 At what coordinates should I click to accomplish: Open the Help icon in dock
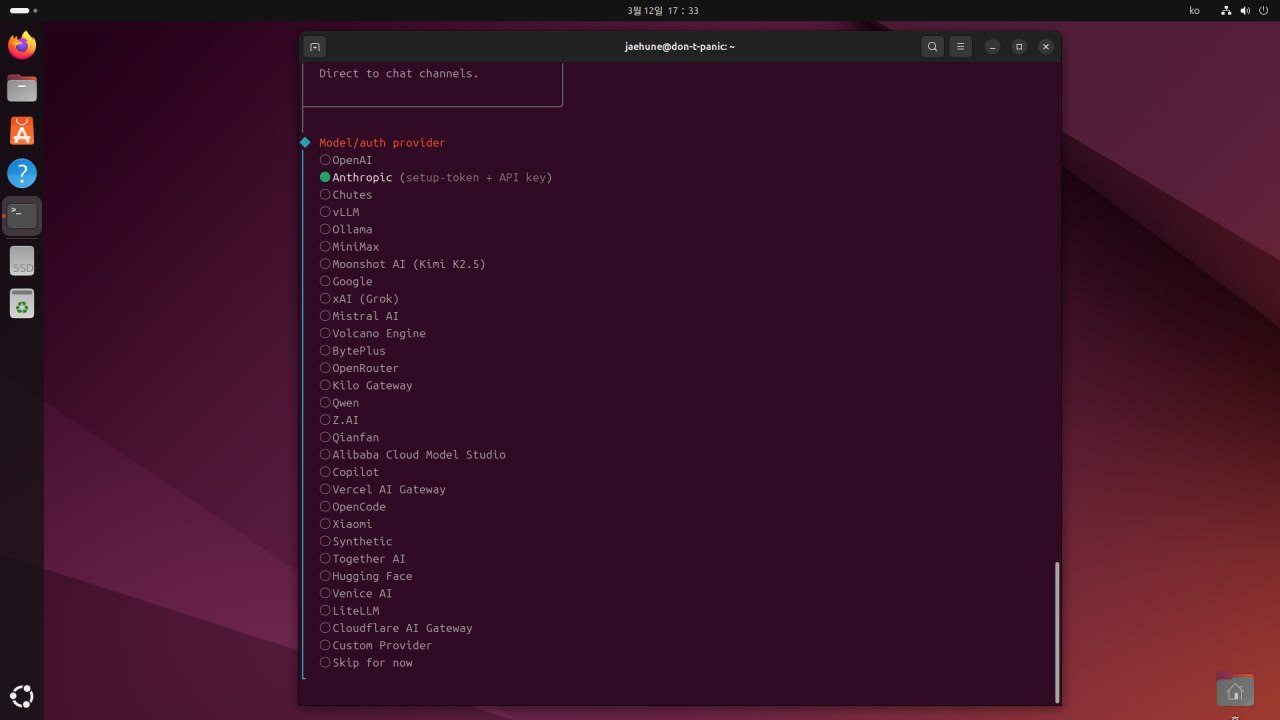click(22, 174)
